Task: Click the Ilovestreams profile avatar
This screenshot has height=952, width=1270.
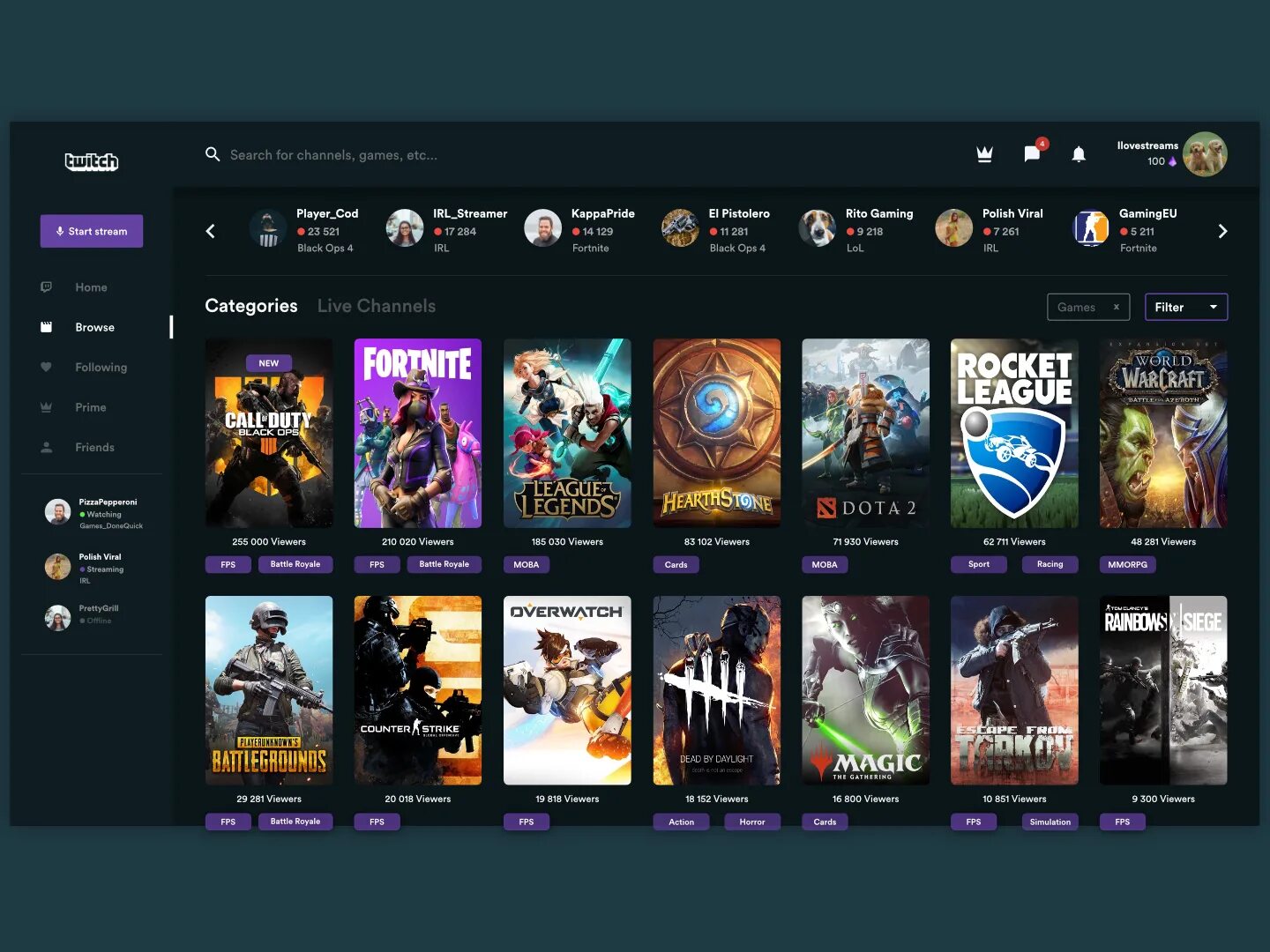Action: 1205,154
